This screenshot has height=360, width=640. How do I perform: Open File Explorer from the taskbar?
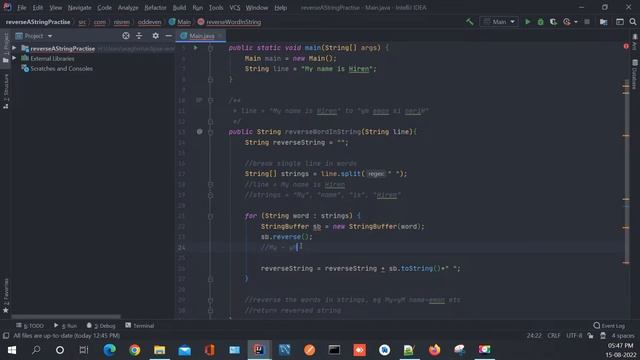tap(160, 350)
